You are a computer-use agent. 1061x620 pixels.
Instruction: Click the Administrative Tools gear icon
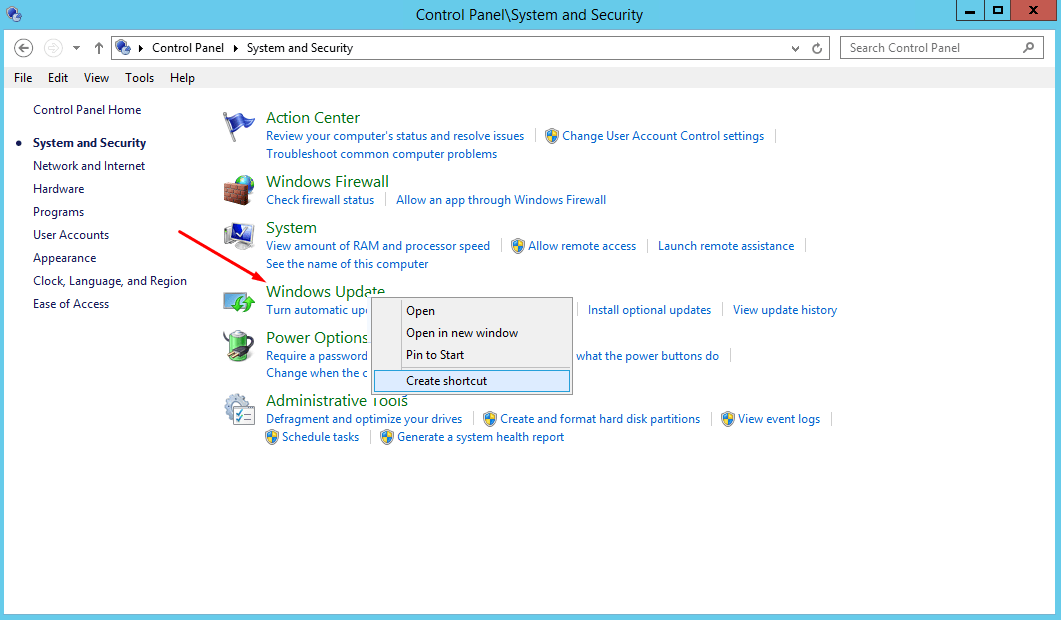tap(239, 409)
